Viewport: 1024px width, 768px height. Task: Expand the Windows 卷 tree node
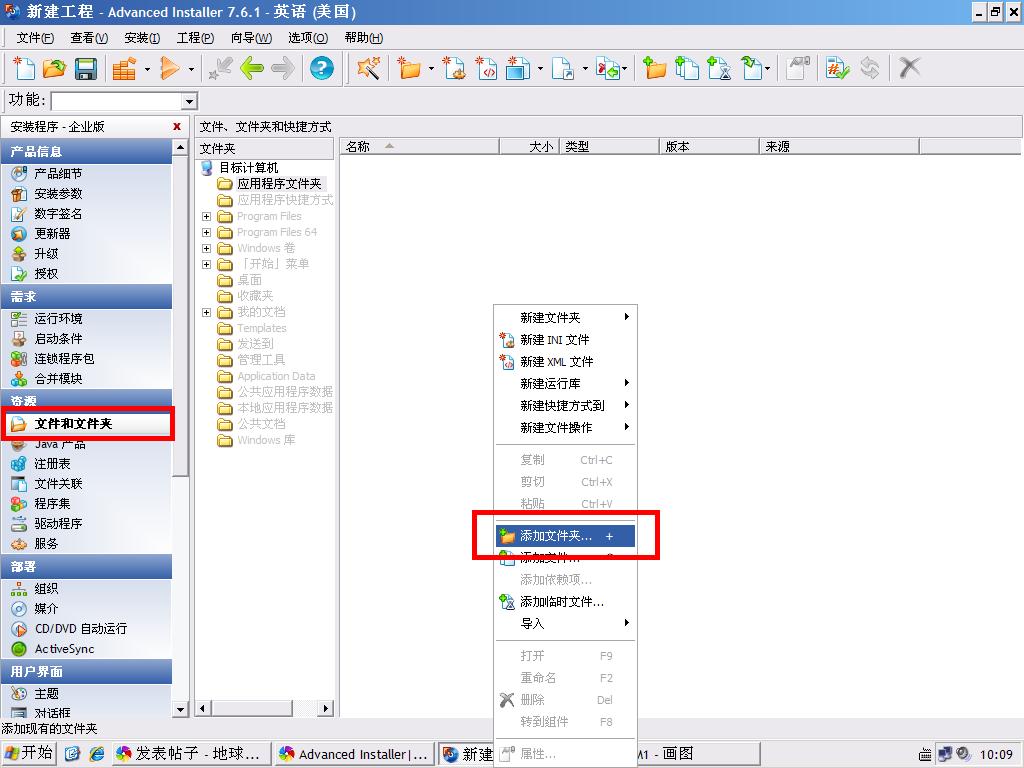206,248
